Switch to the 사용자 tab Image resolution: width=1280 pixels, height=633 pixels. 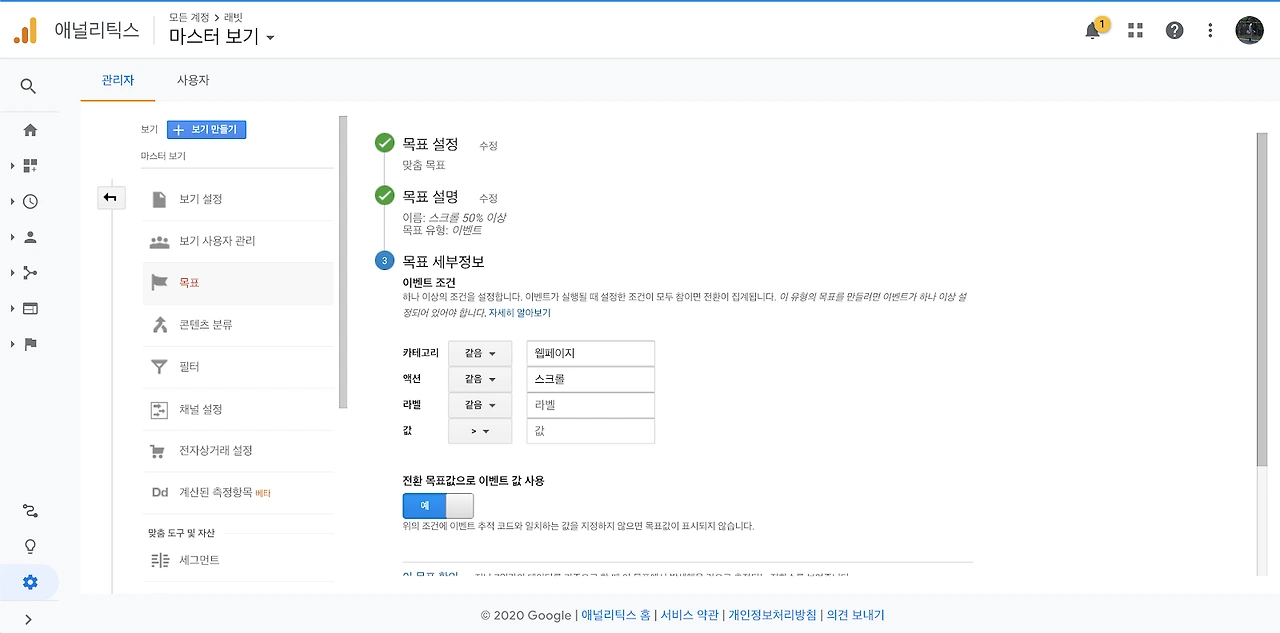(193, 80)
